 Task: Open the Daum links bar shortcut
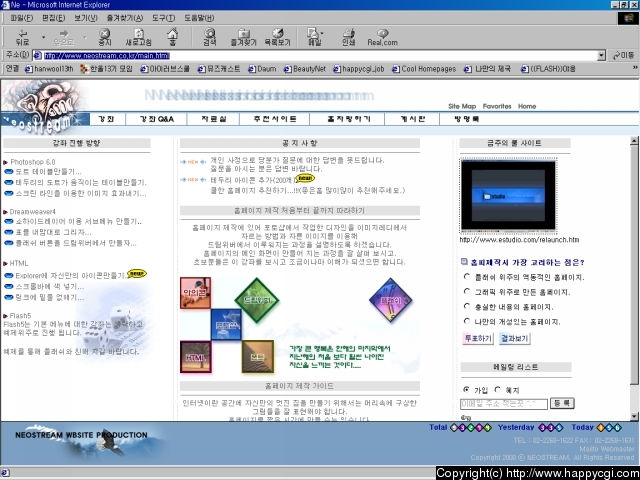point(262,69)
